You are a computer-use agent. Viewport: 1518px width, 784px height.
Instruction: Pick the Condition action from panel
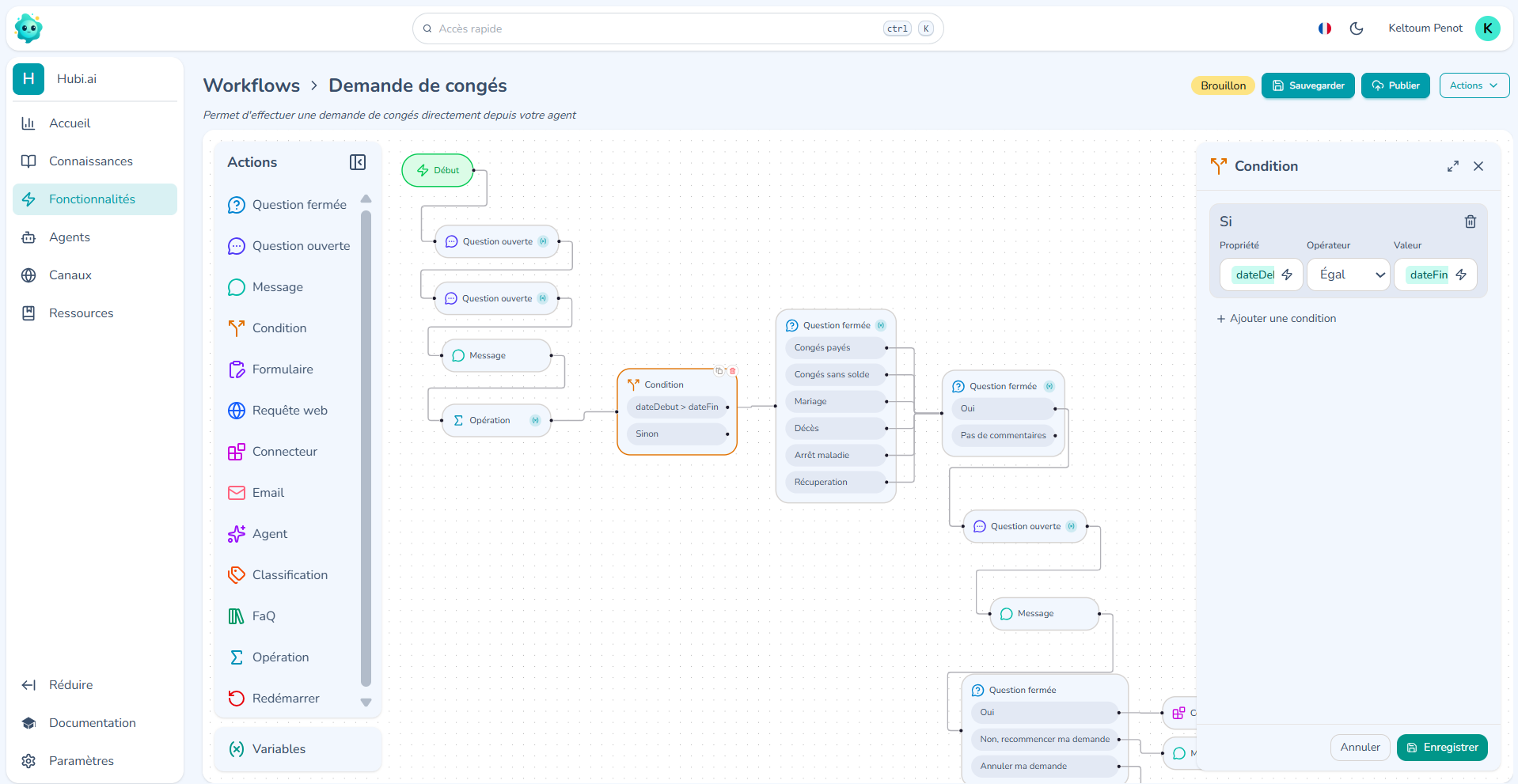tap(268, 328)
